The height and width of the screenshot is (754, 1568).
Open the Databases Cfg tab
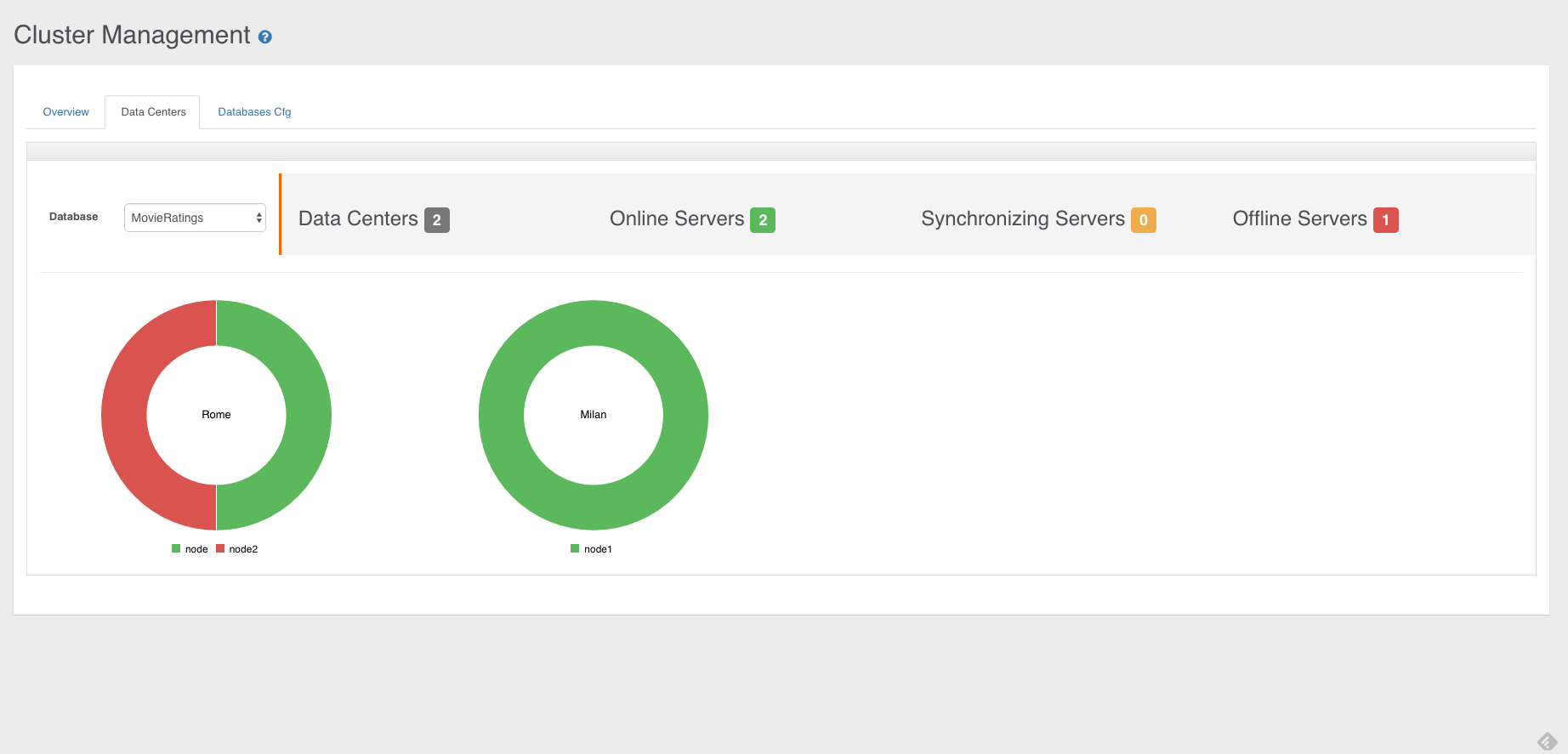pyautogui.click(x=254, y=112)
